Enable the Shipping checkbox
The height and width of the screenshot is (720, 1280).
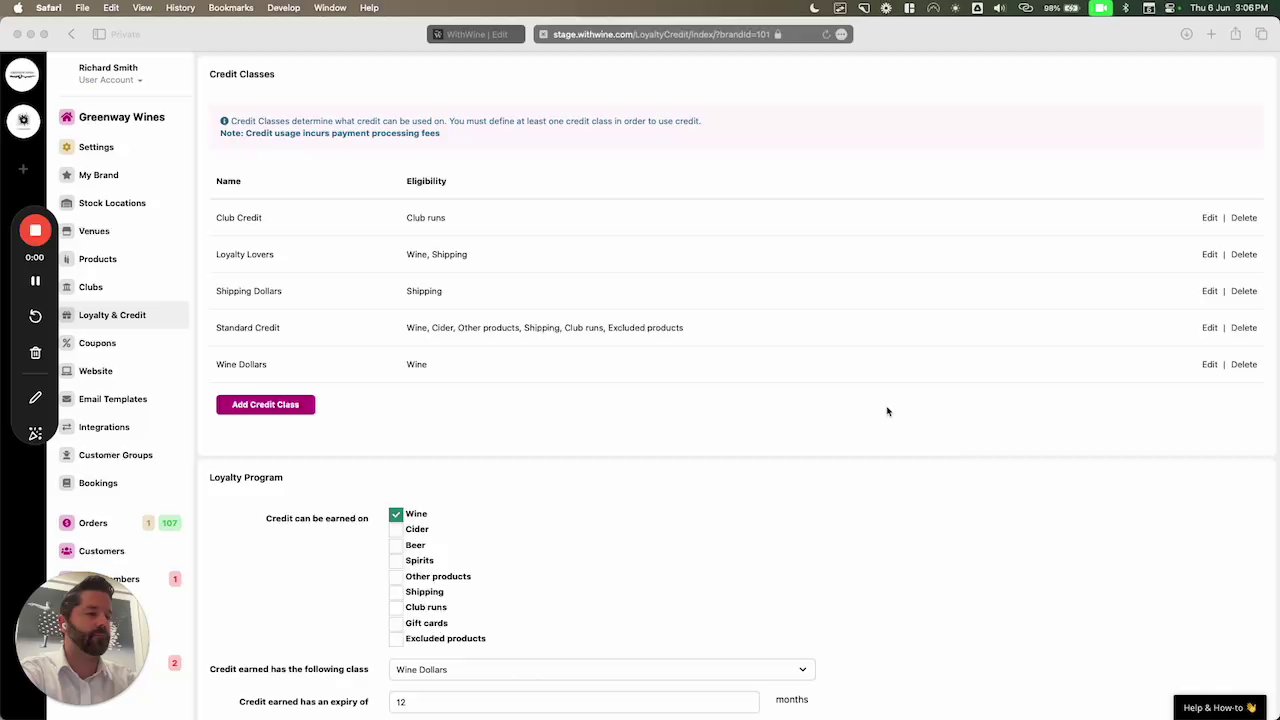pyautogui.click(x=396, y=592)
